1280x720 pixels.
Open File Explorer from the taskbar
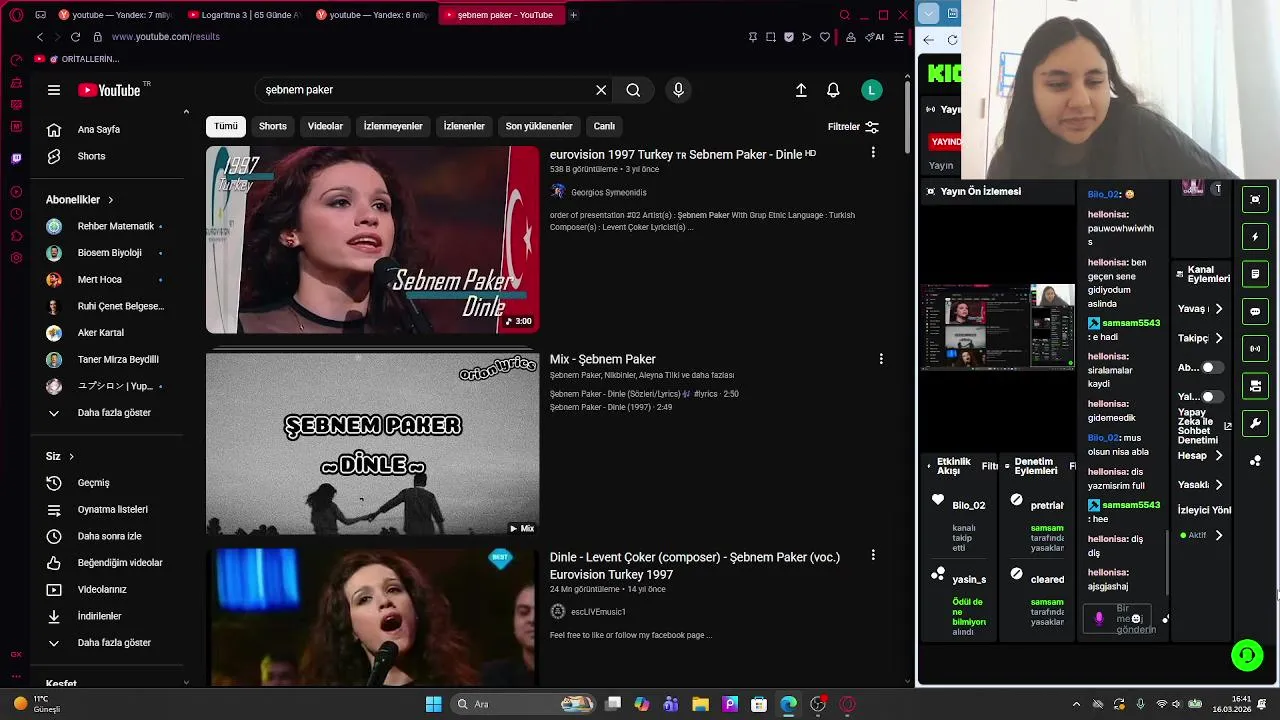pyautogui.click(x=700, y=704)
